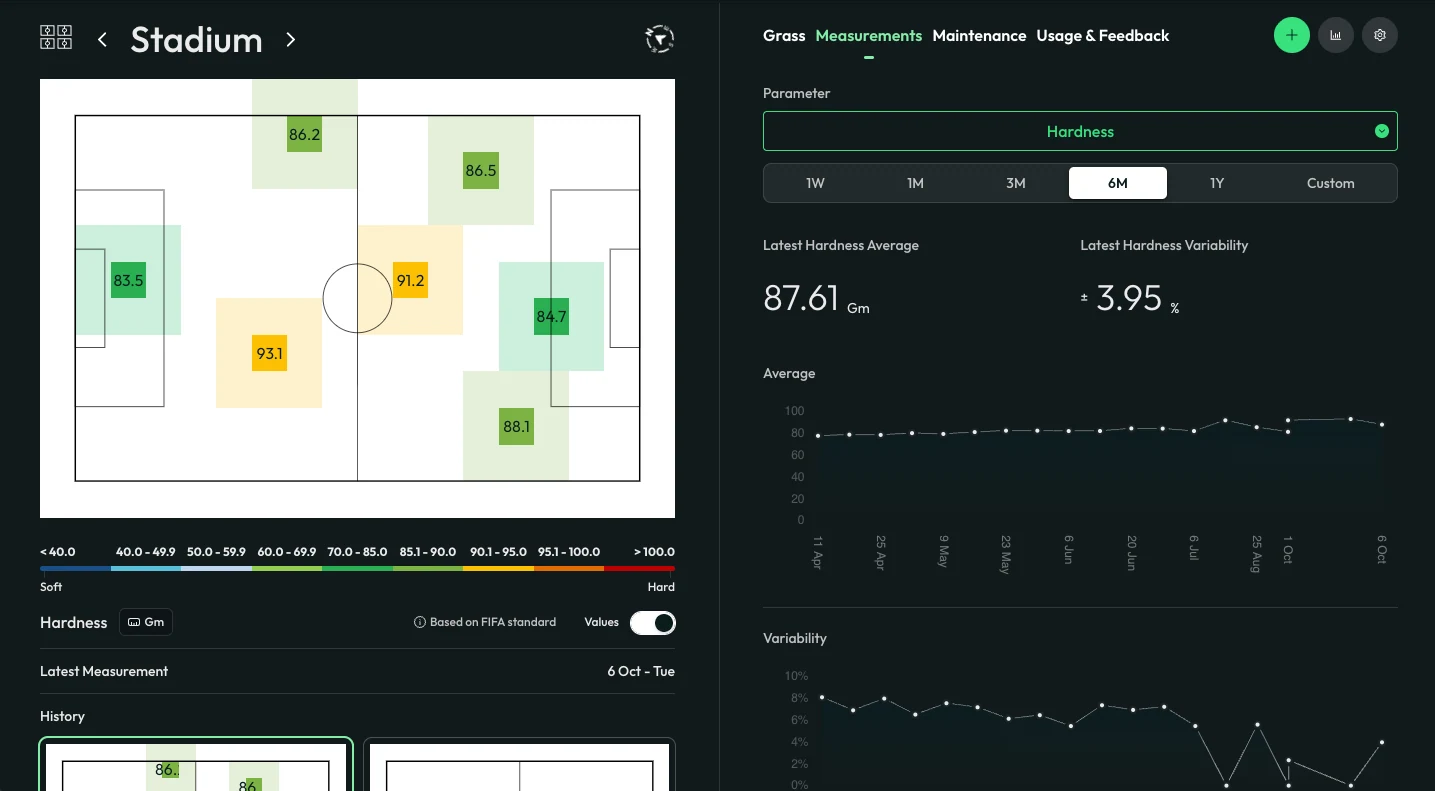Click the 93.1 hardness zone on pitch
This screenshot has height=791, width=1435.
pos(269,353)
